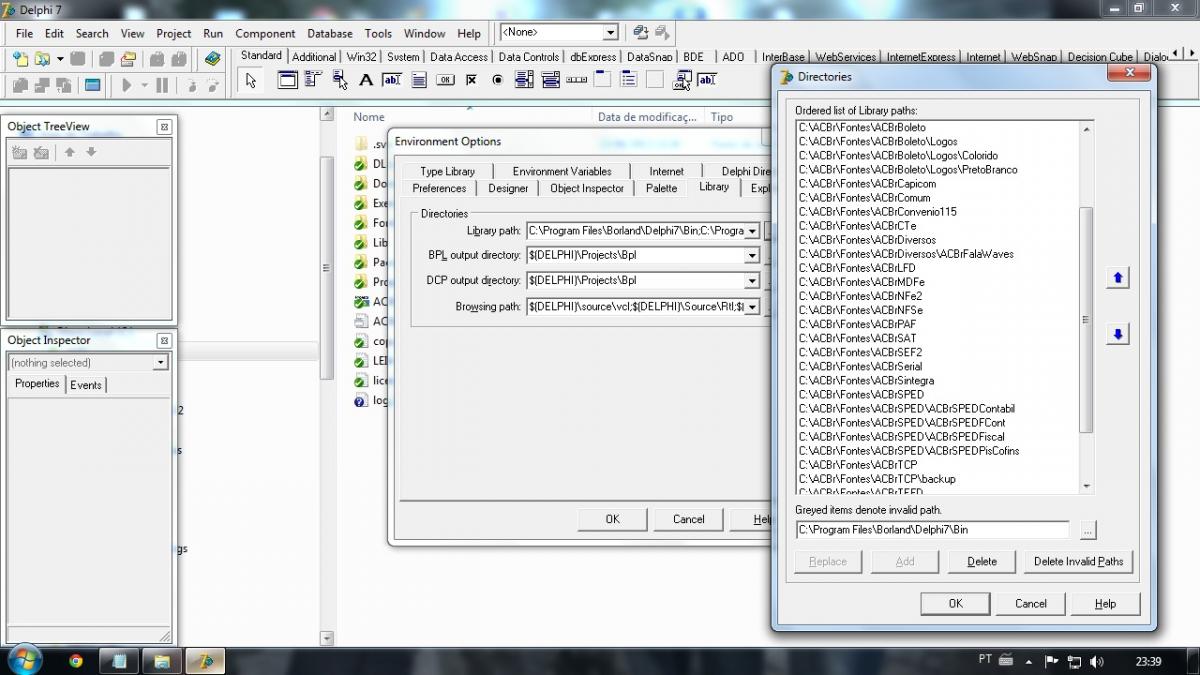Viewport: 1200px width, 675px height.
Task: Click the Run (play) toolbar icon
Action: point(127,85)
